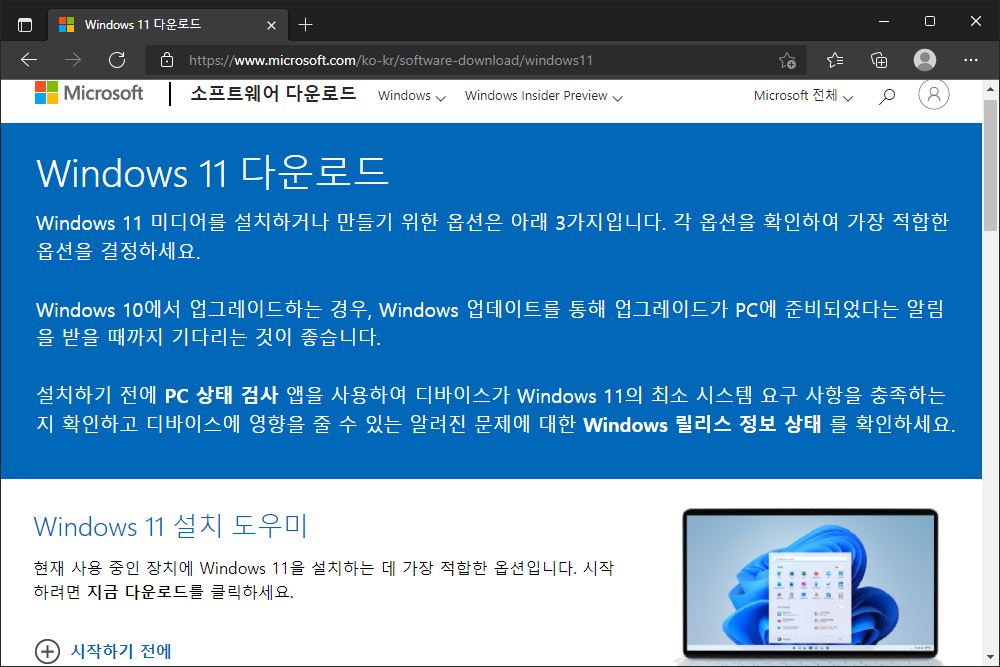This screenshot has height=667, width=1000.
Task: Expand Windows Insider Preview dropdown
Action: tap(543, 96)
